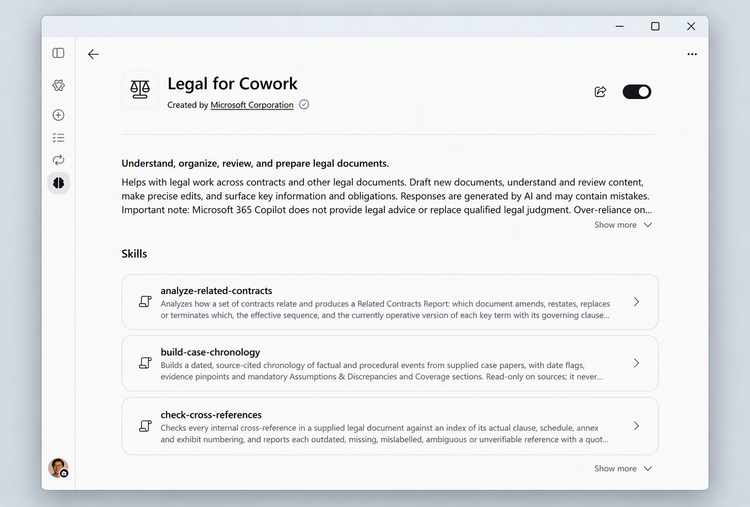Open the user profile avatar

click(x=58, y=468)
